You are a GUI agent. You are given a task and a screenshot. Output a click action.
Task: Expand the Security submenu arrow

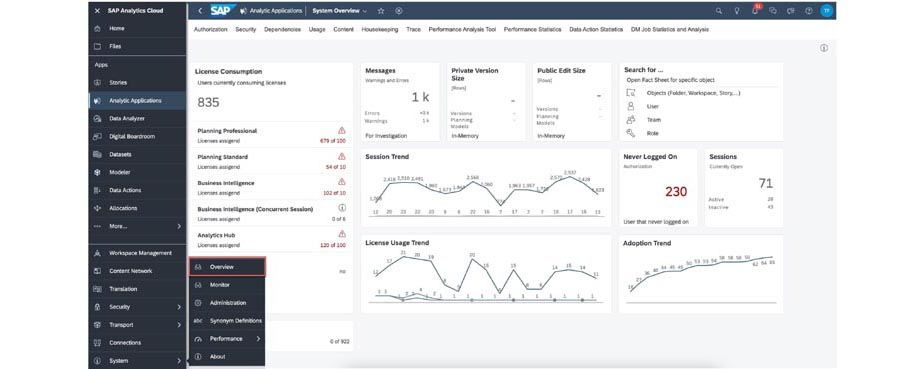(179, 307)
